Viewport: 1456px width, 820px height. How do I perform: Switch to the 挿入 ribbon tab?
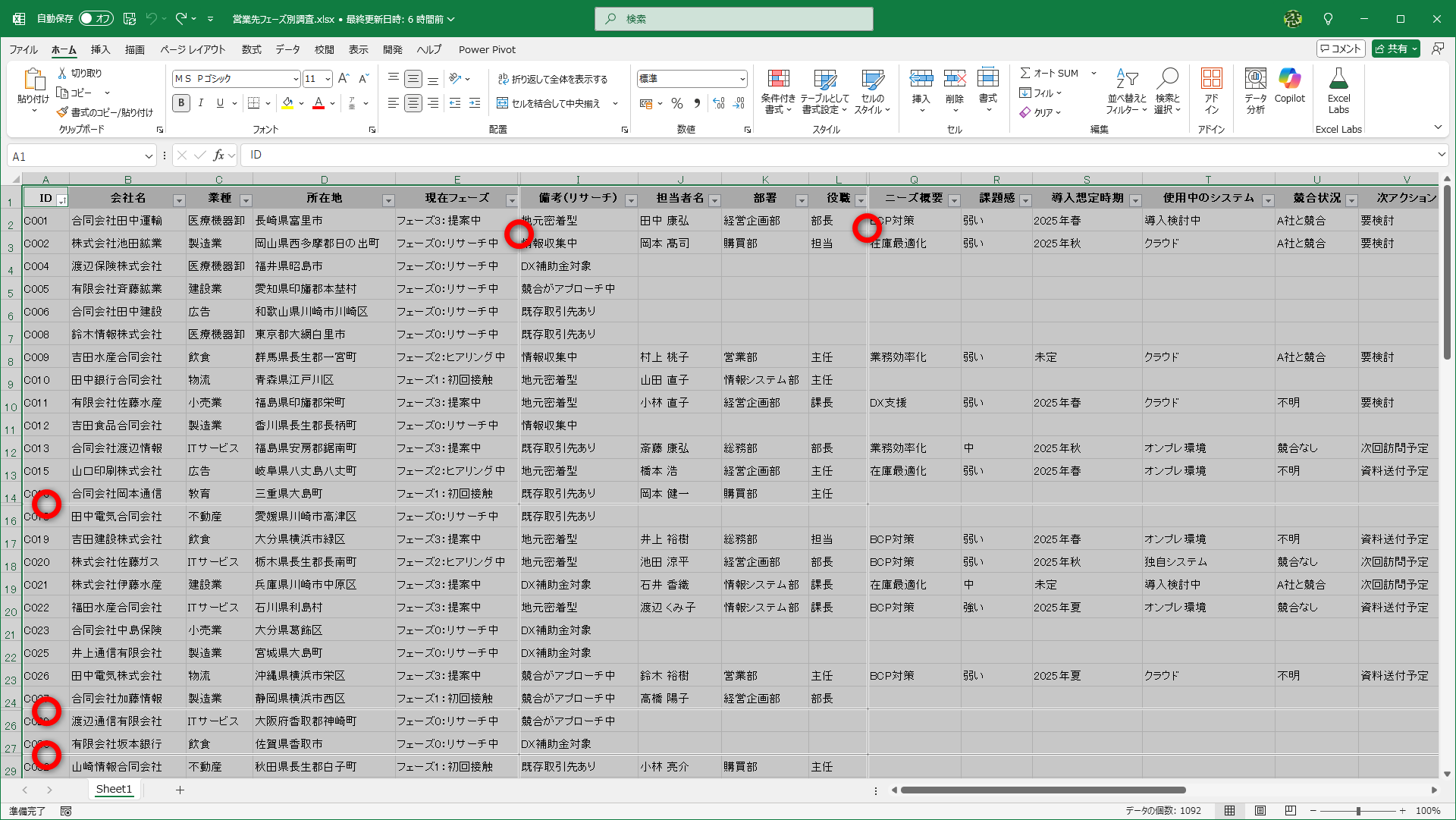point(100,49)
